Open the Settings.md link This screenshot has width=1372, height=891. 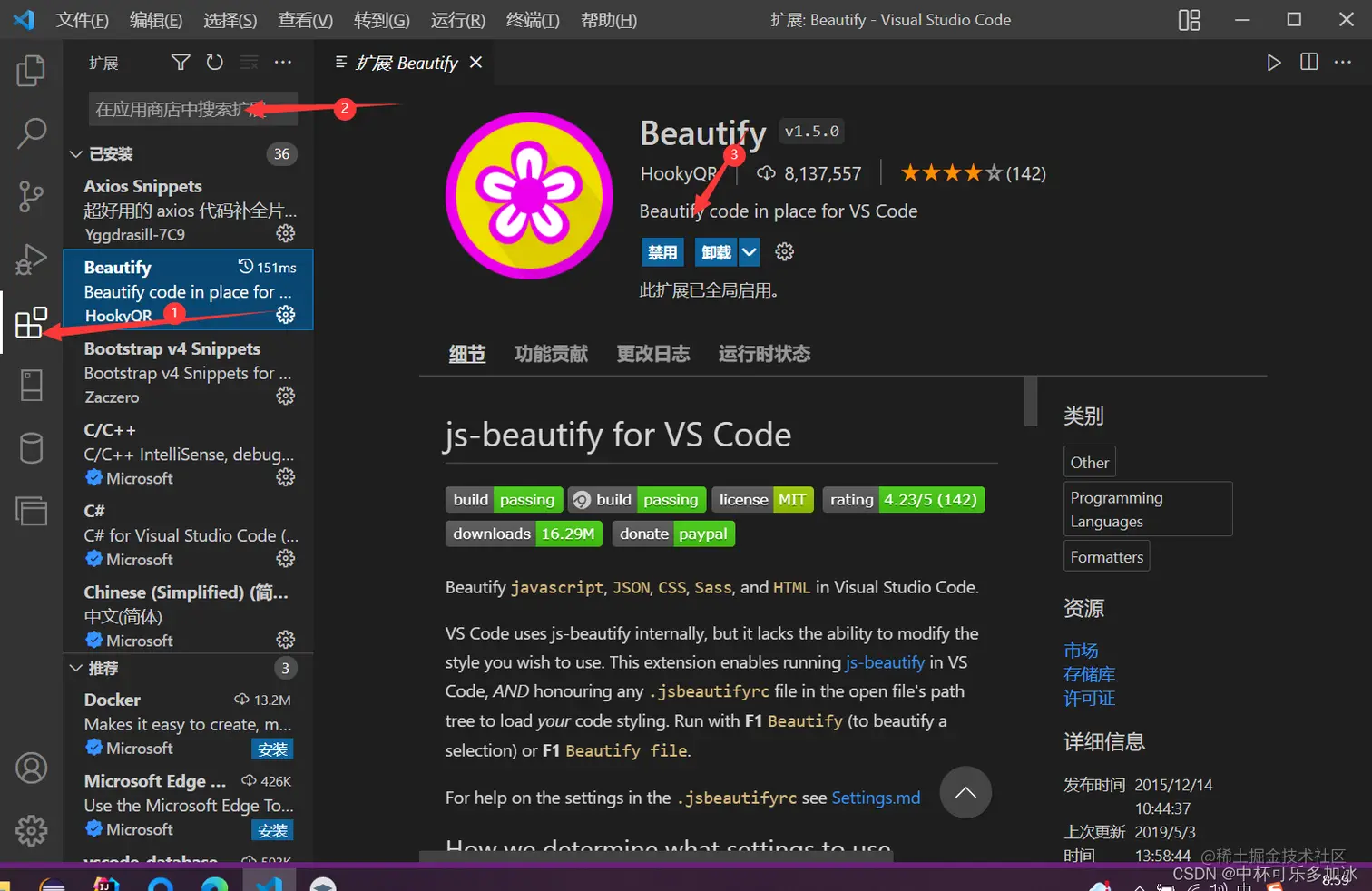coord(876,798)
